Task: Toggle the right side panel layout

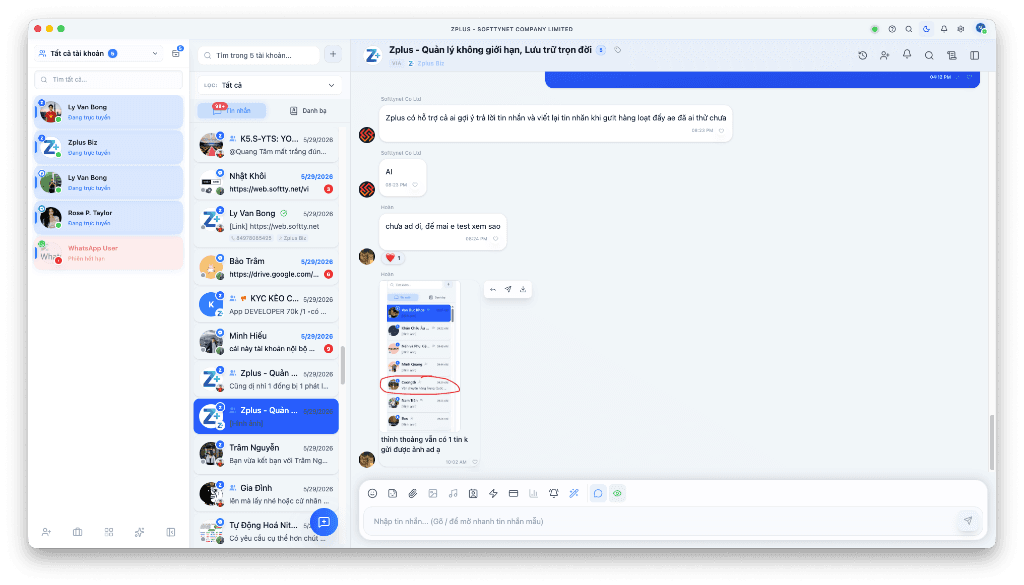Action: (x=974, y=55)
